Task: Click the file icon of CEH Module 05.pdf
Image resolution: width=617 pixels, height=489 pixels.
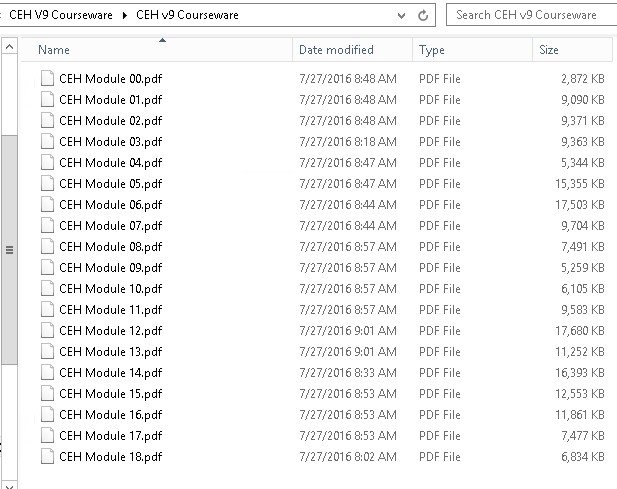Action: point(47,183)
